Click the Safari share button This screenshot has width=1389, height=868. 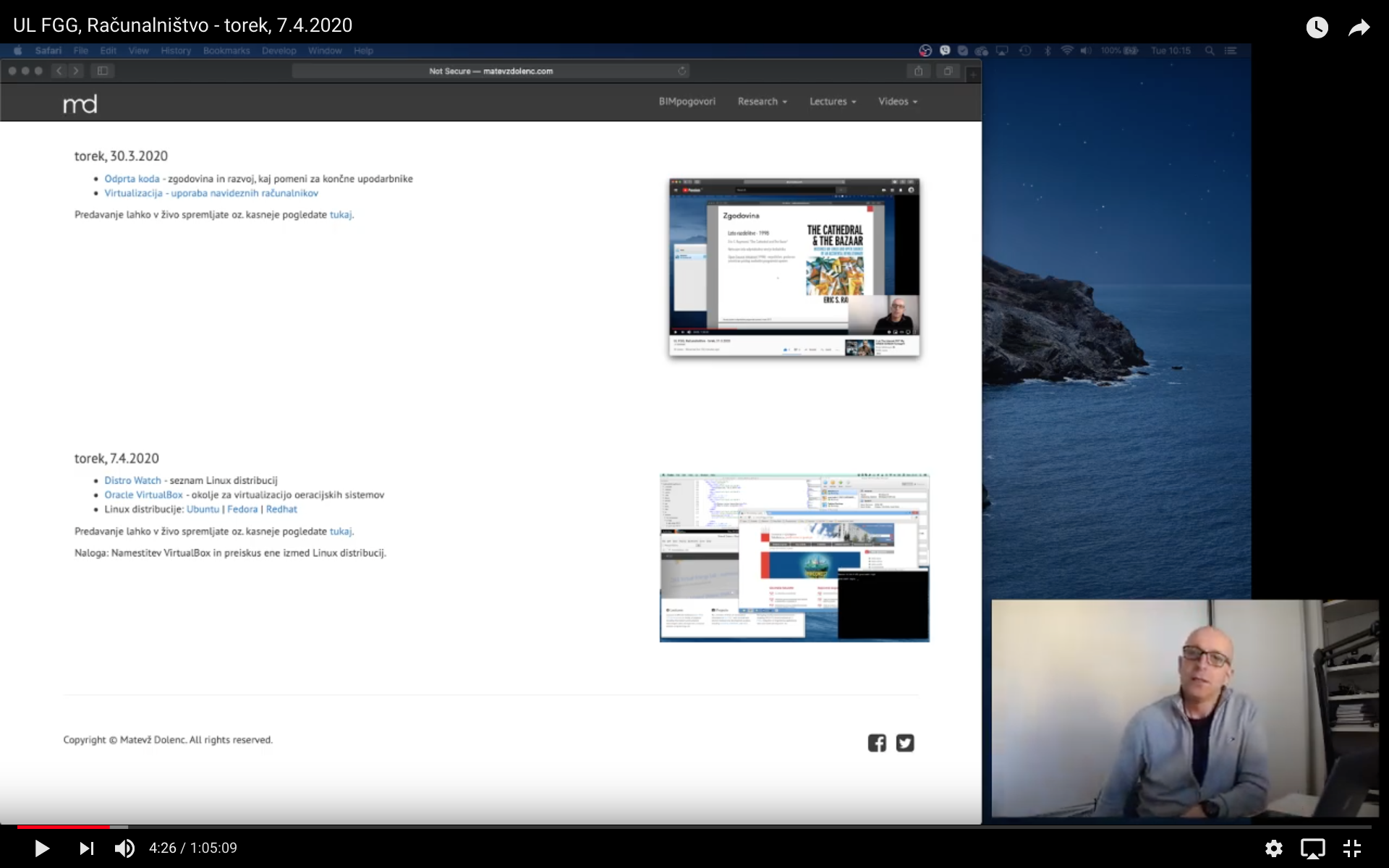tap(918, 71)
